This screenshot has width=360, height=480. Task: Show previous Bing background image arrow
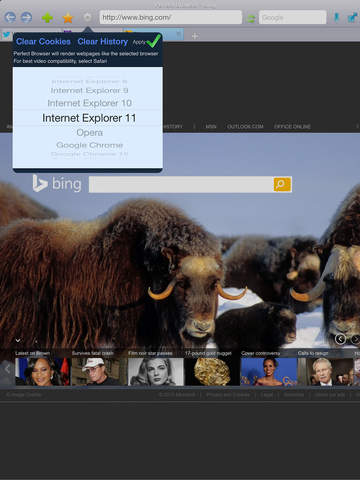(340, 339)
